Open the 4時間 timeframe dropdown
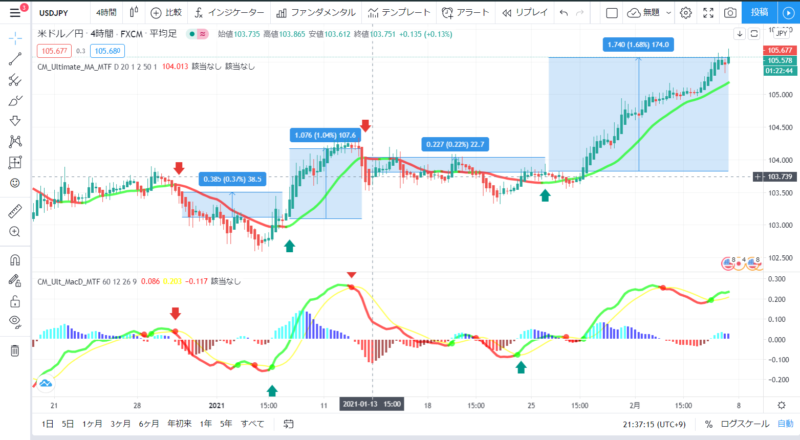The height and width of the screenshot is (440, 800). [x=106, y=12]
